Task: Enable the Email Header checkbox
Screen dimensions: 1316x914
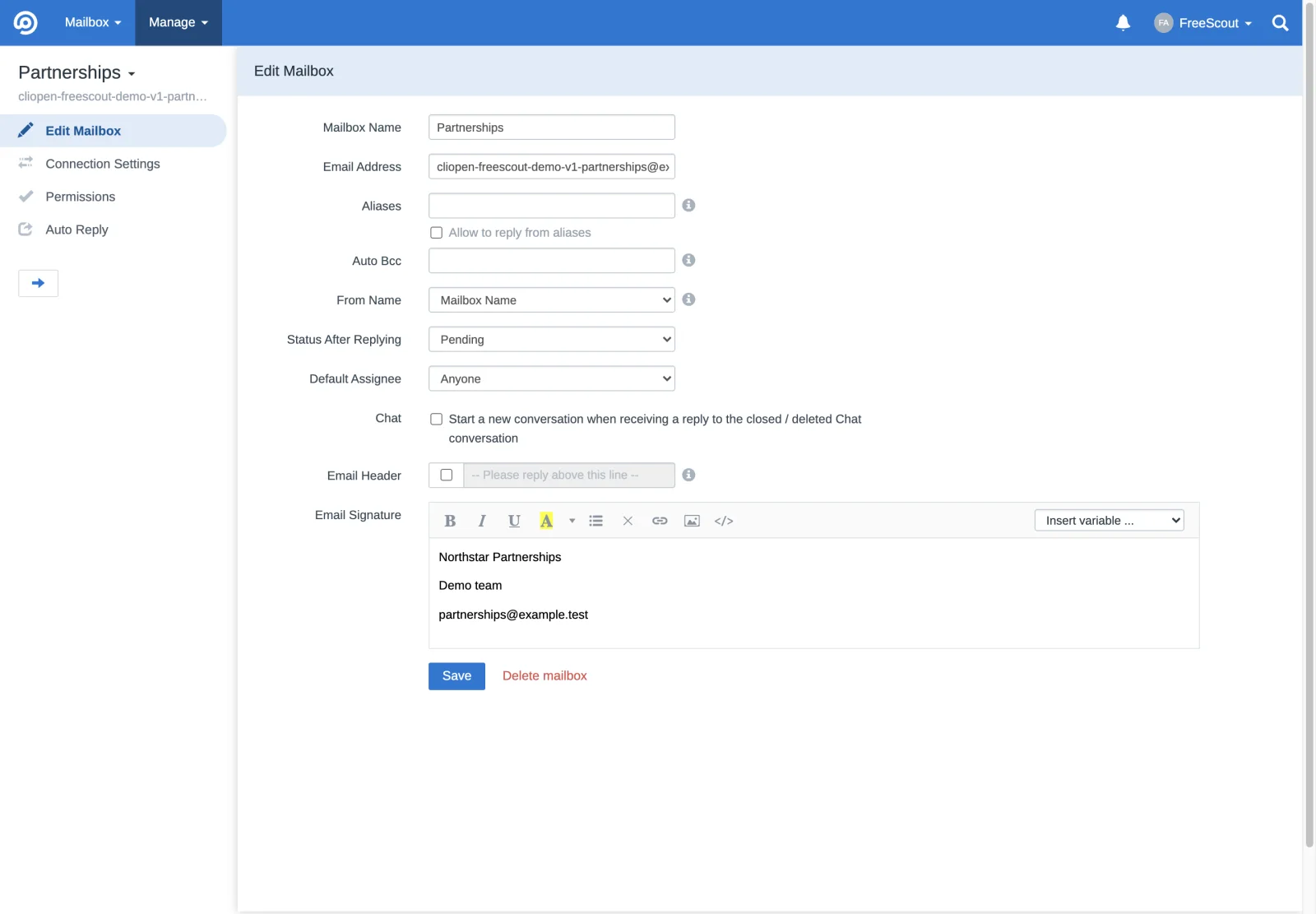Action: coord(447,475)
